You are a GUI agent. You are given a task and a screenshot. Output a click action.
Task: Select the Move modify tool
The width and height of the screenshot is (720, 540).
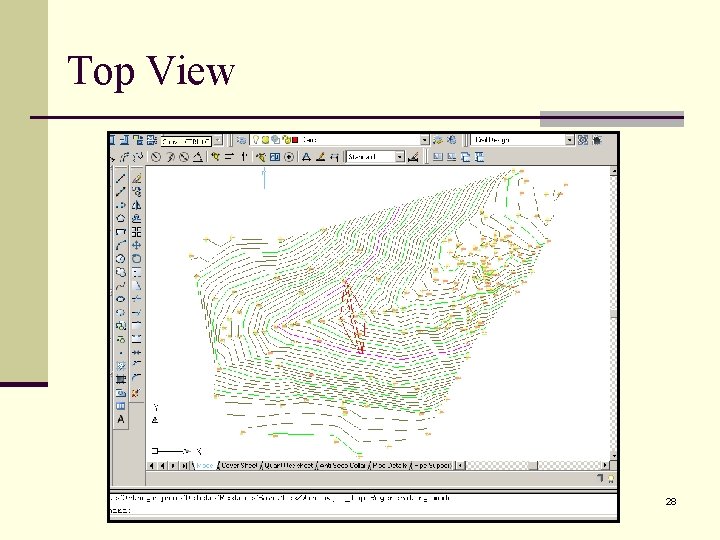click(136, 245)
